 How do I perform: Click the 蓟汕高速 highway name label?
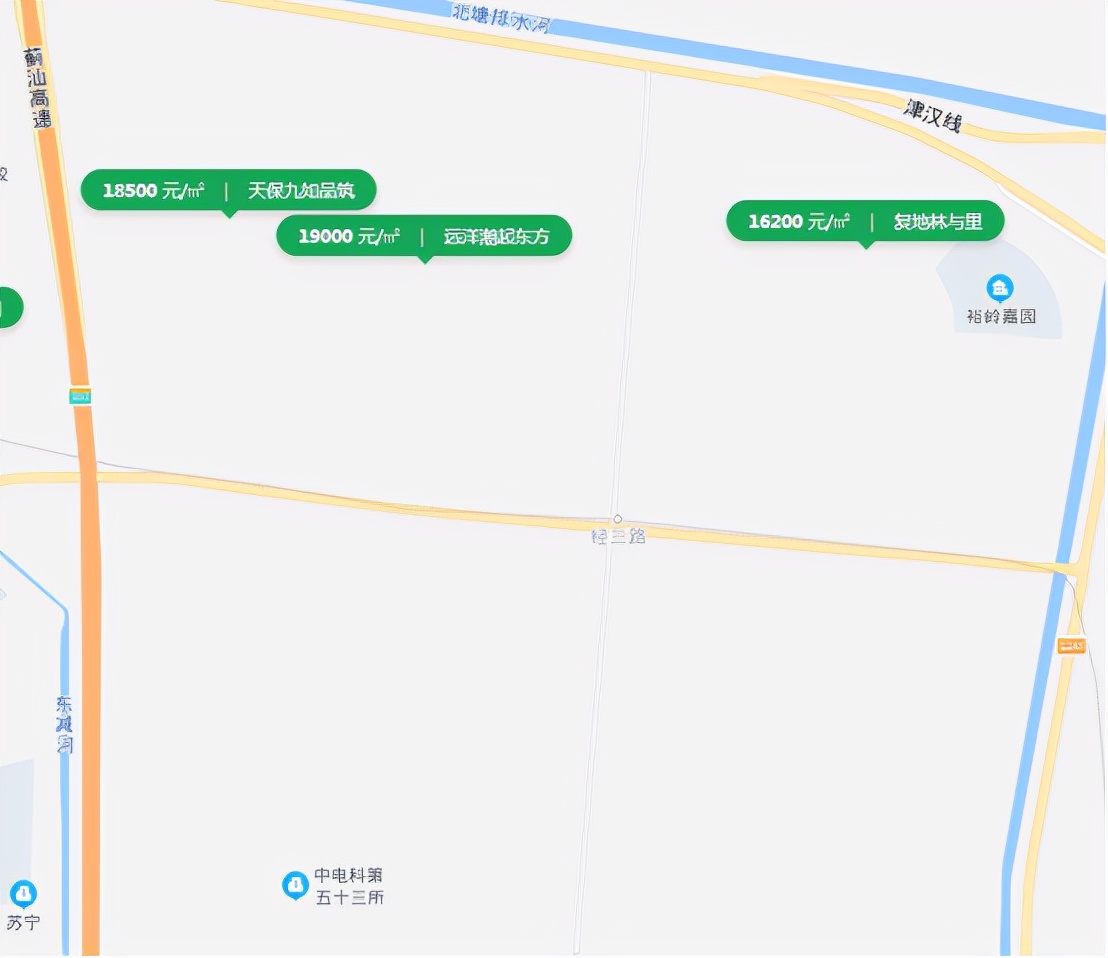click(37, 88)
